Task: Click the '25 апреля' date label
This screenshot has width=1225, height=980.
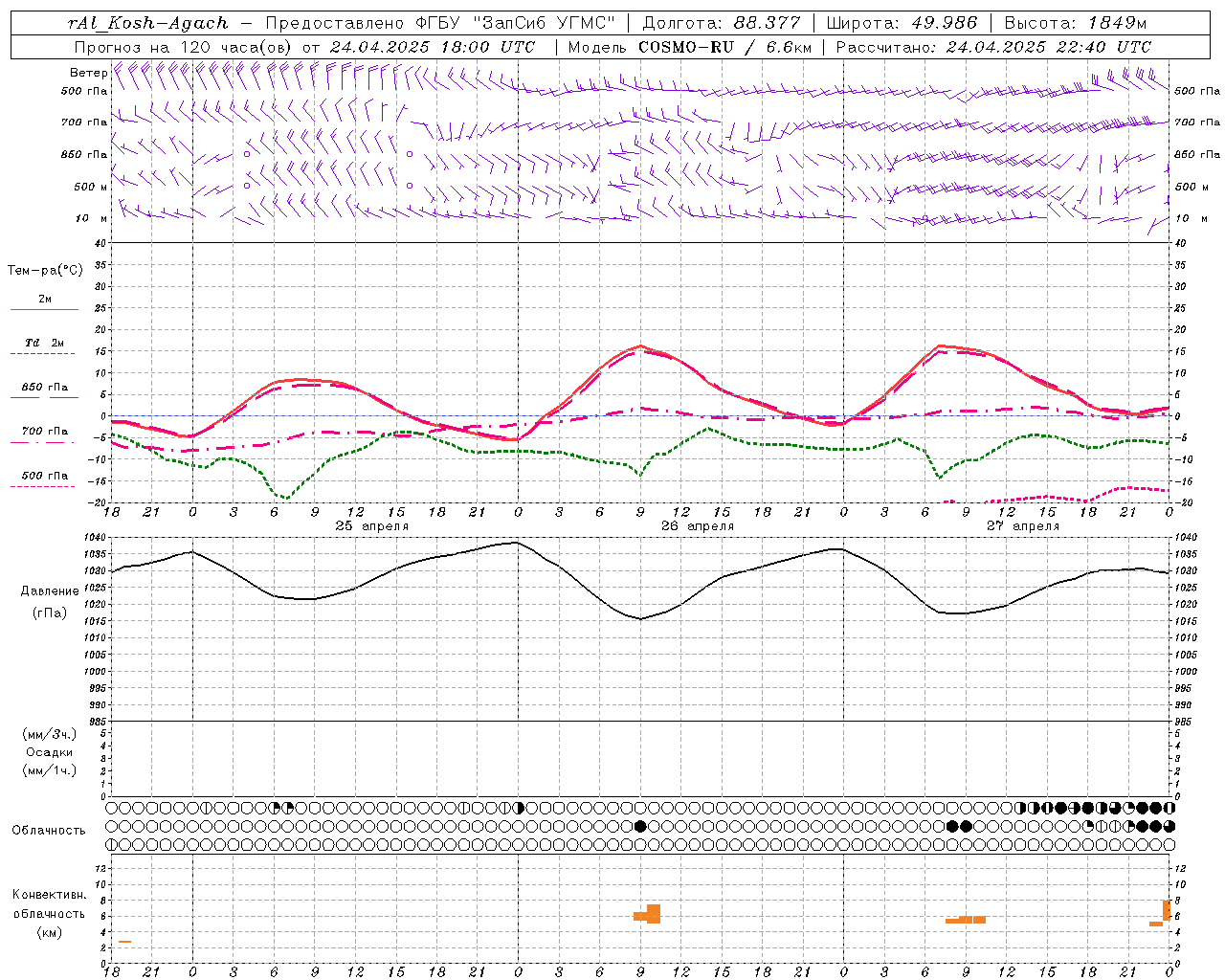Action: [x=372, y=526]
